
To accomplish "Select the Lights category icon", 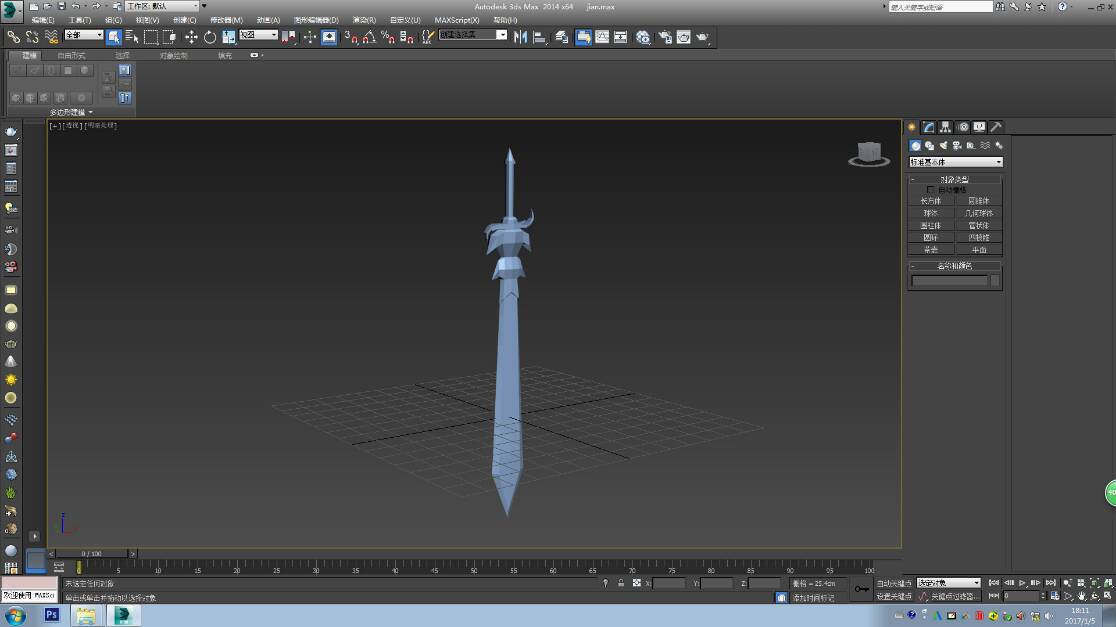I will tap(943, 146).
